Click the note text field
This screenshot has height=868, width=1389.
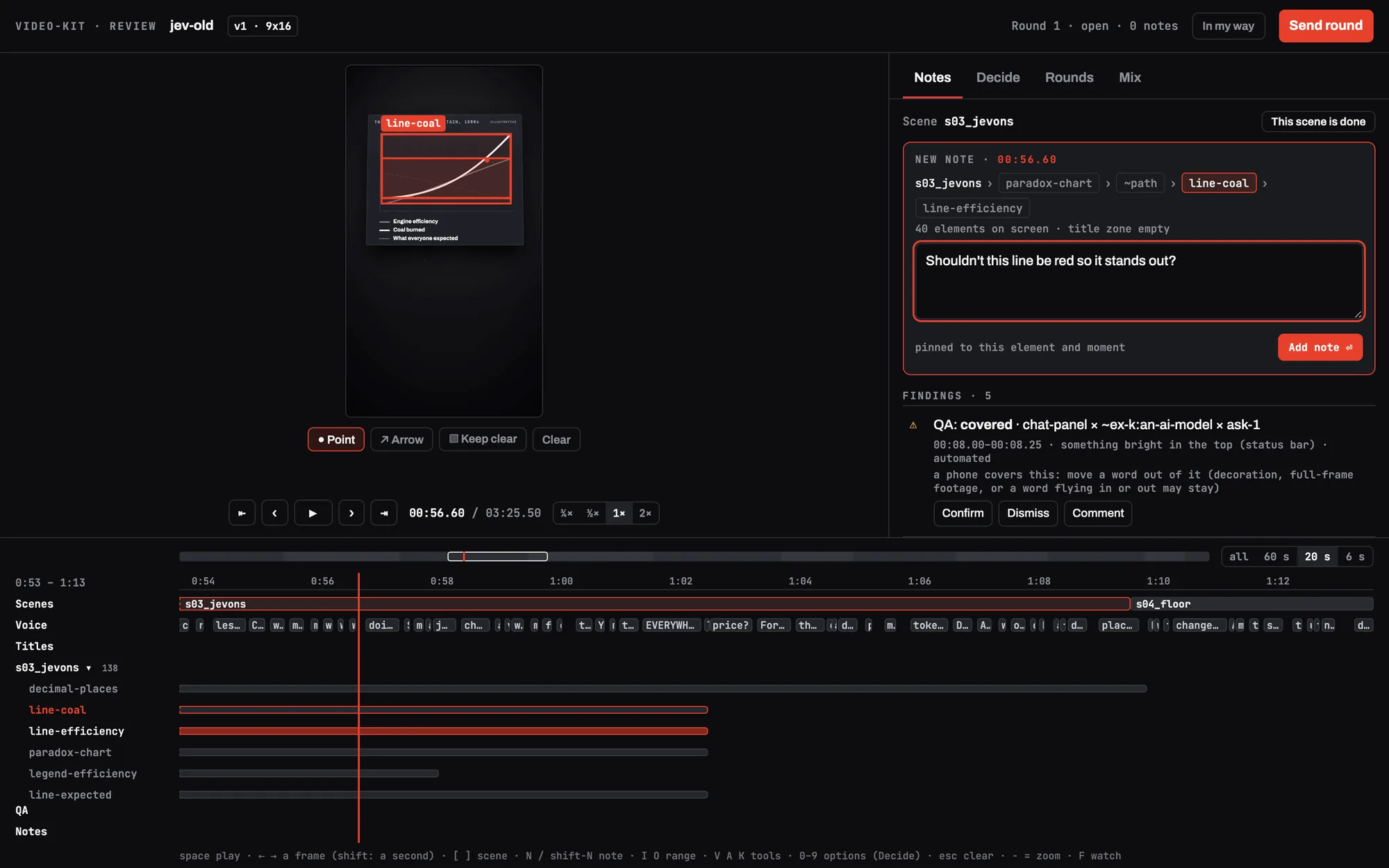1139,281
